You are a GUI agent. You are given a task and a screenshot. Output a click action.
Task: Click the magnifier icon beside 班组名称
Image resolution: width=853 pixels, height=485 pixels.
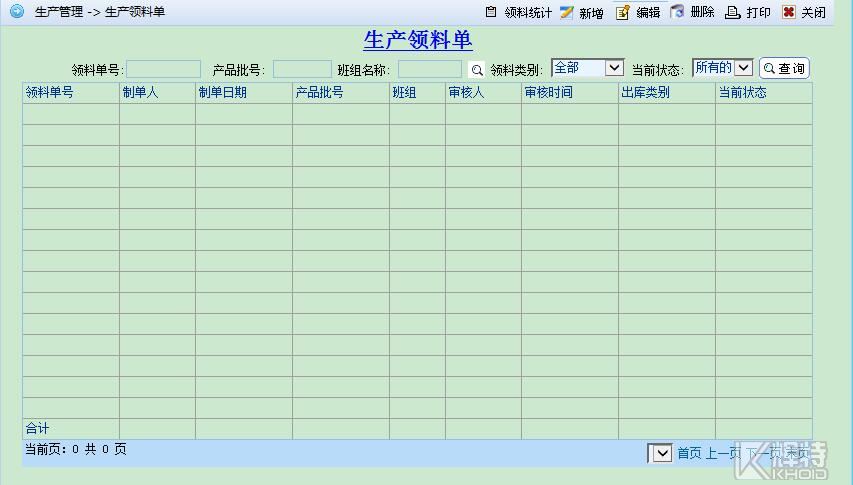tap(477, 70)
